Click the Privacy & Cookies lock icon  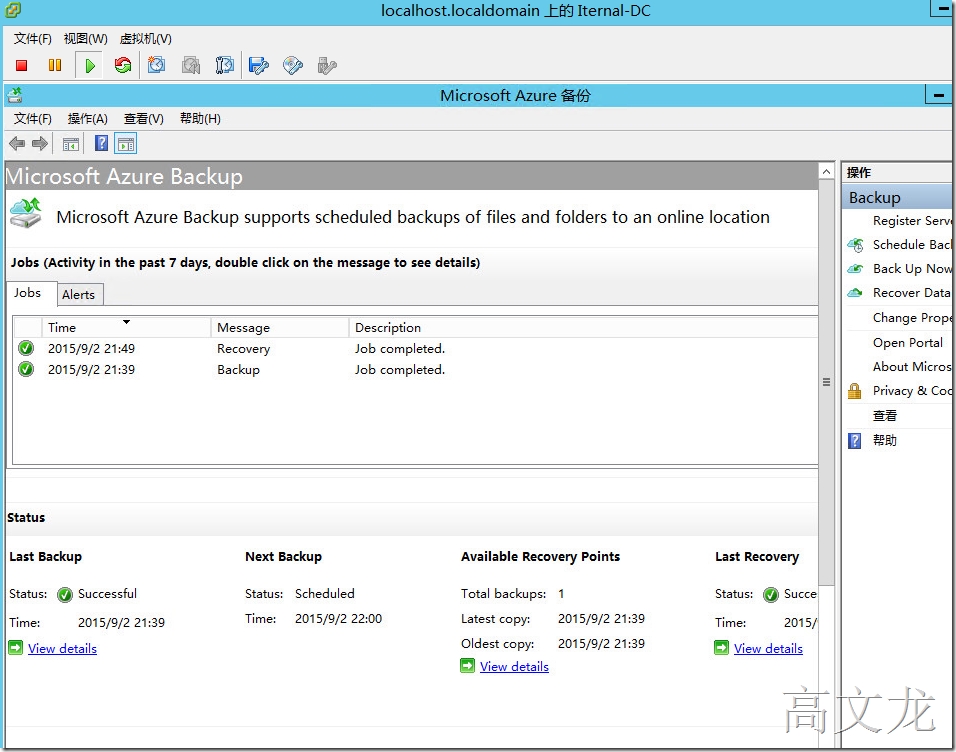[x=855, y=390]
